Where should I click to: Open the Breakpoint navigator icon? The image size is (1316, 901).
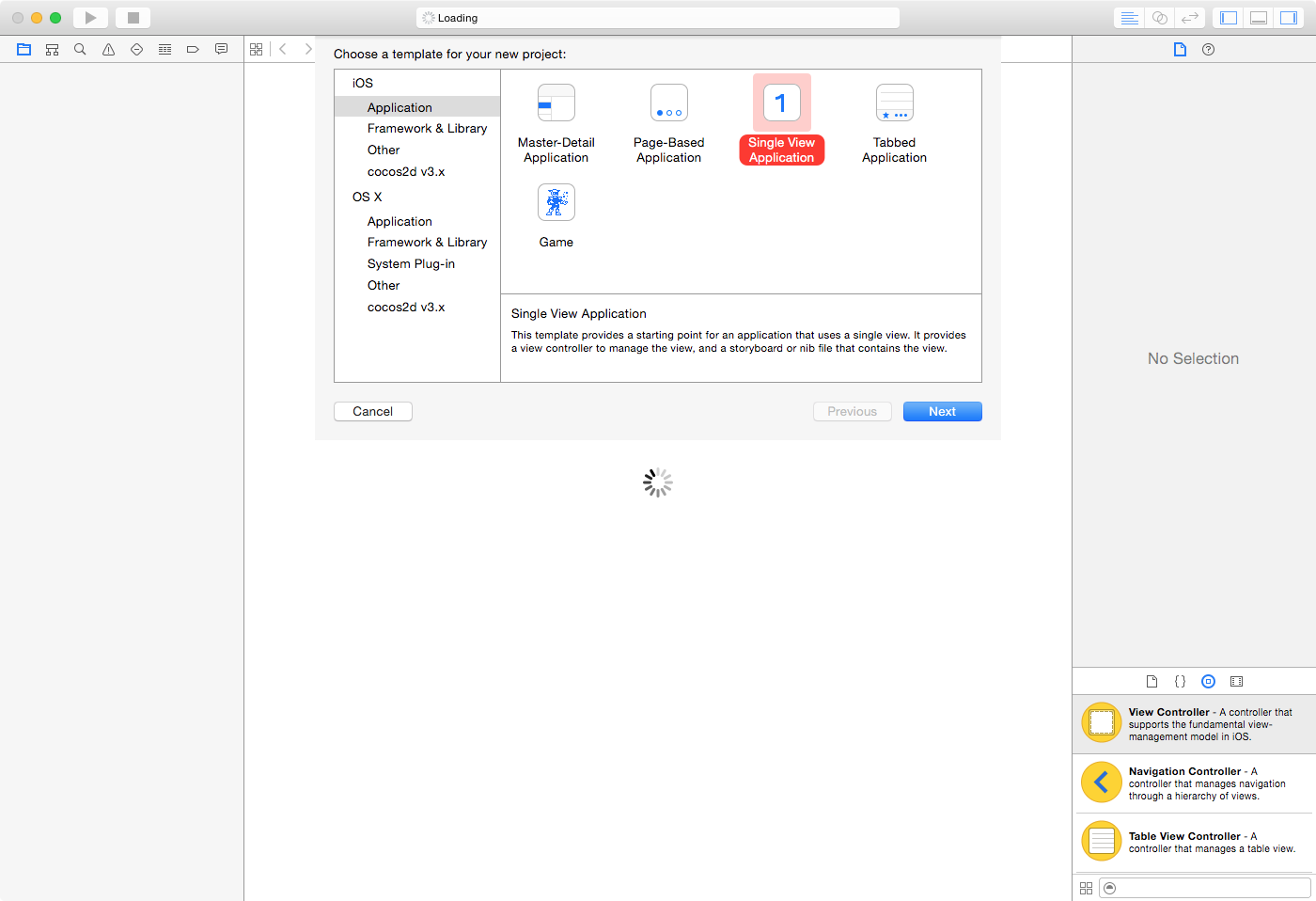click(x=193, y=50)
